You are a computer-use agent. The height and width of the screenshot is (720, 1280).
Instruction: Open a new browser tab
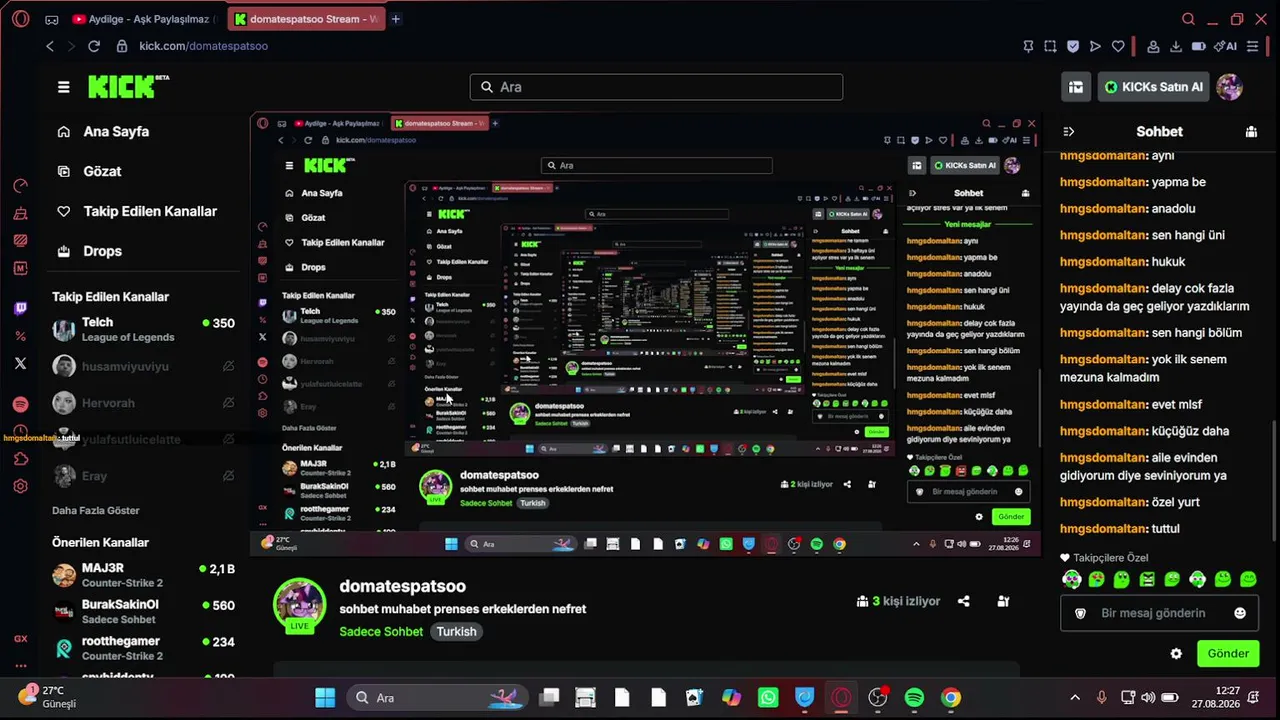click(x=396, y=19)
